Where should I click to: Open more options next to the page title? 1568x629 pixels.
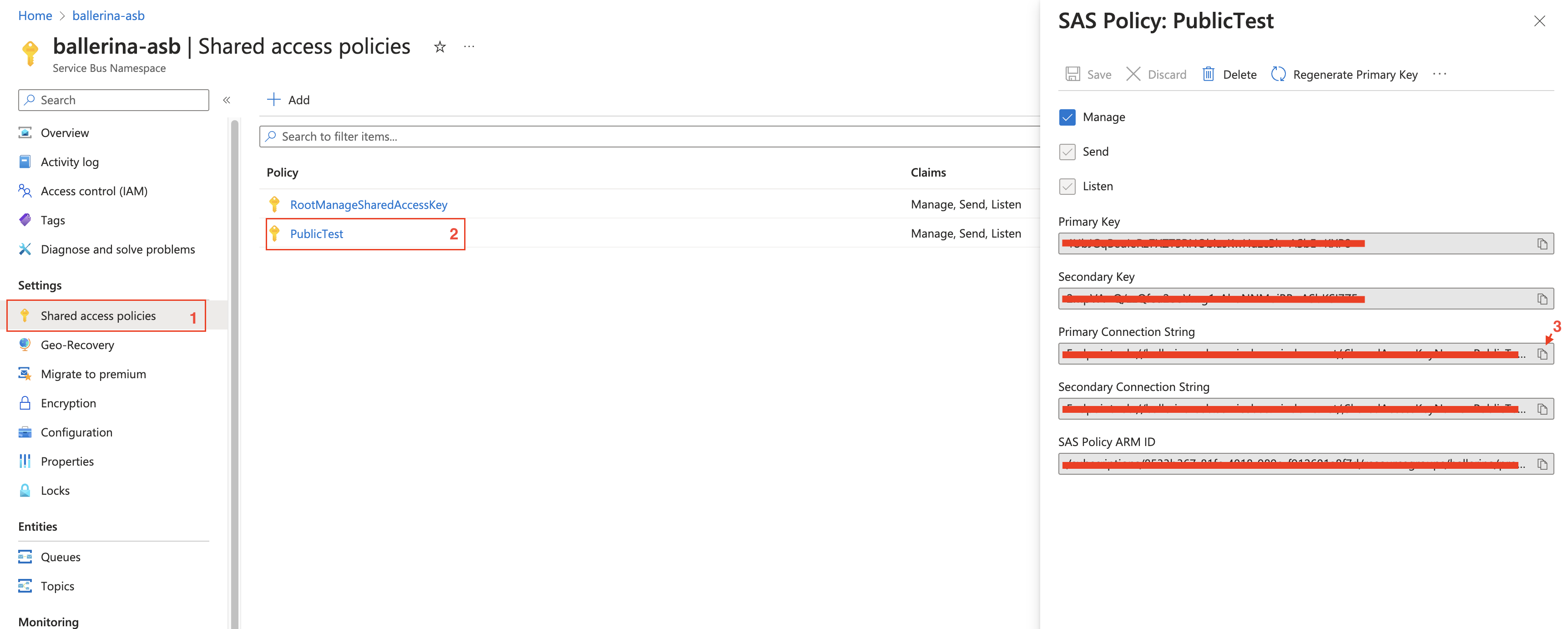pos(469,46)
